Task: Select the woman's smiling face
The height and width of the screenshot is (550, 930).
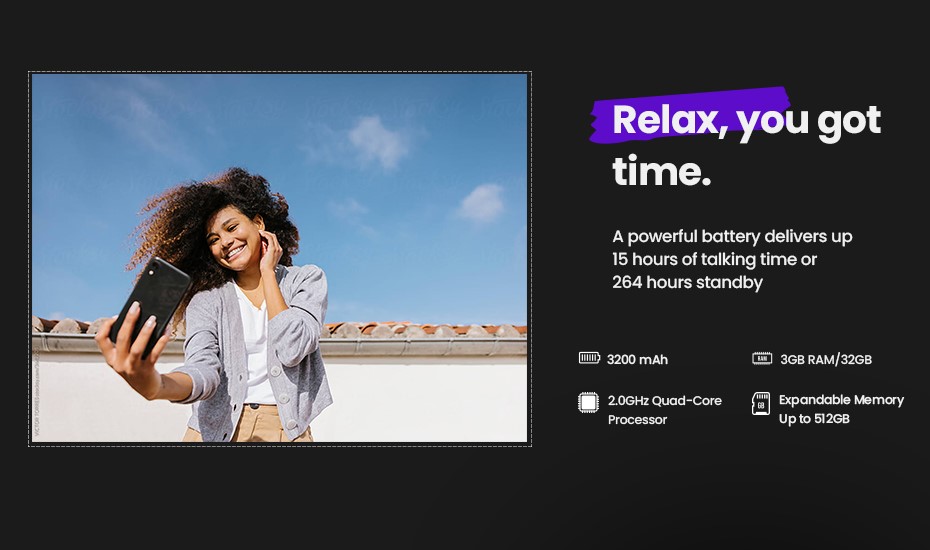Action: (233, 239)
